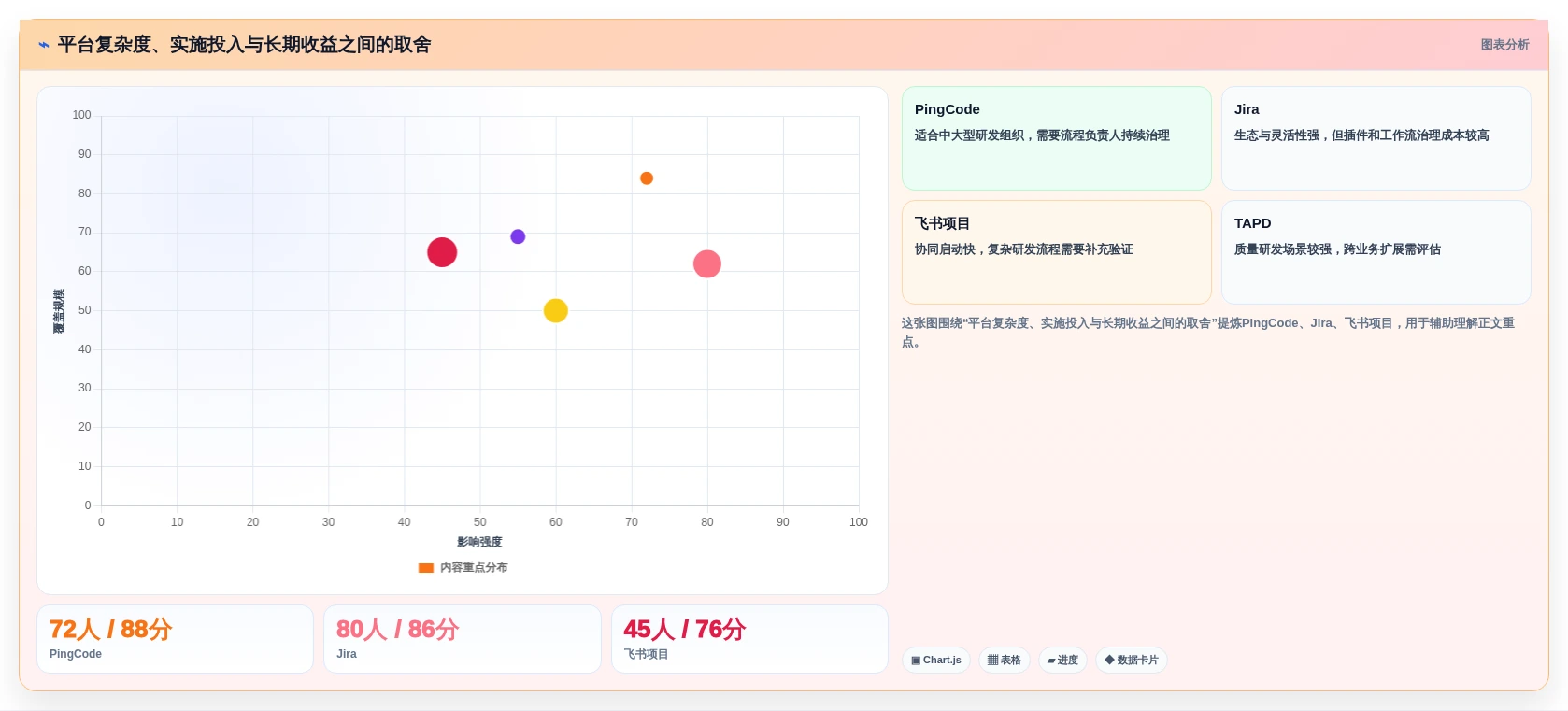Click text 生态与灵活性强，但插件和工作流治理成本较高
The height and width of the screenshot is (711, 1568).
click(1361, 135)
